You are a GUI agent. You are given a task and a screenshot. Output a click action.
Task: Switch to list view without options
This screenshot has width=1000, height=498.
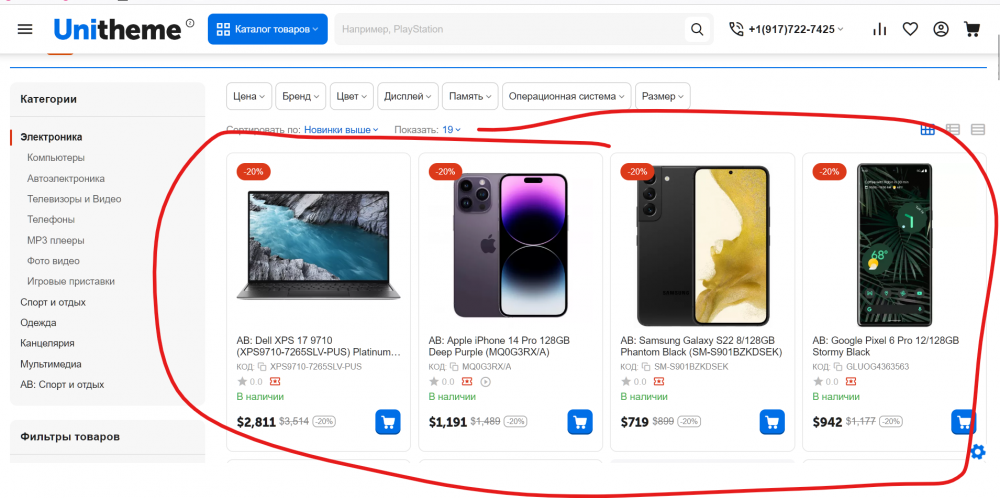tap(953, 129)
